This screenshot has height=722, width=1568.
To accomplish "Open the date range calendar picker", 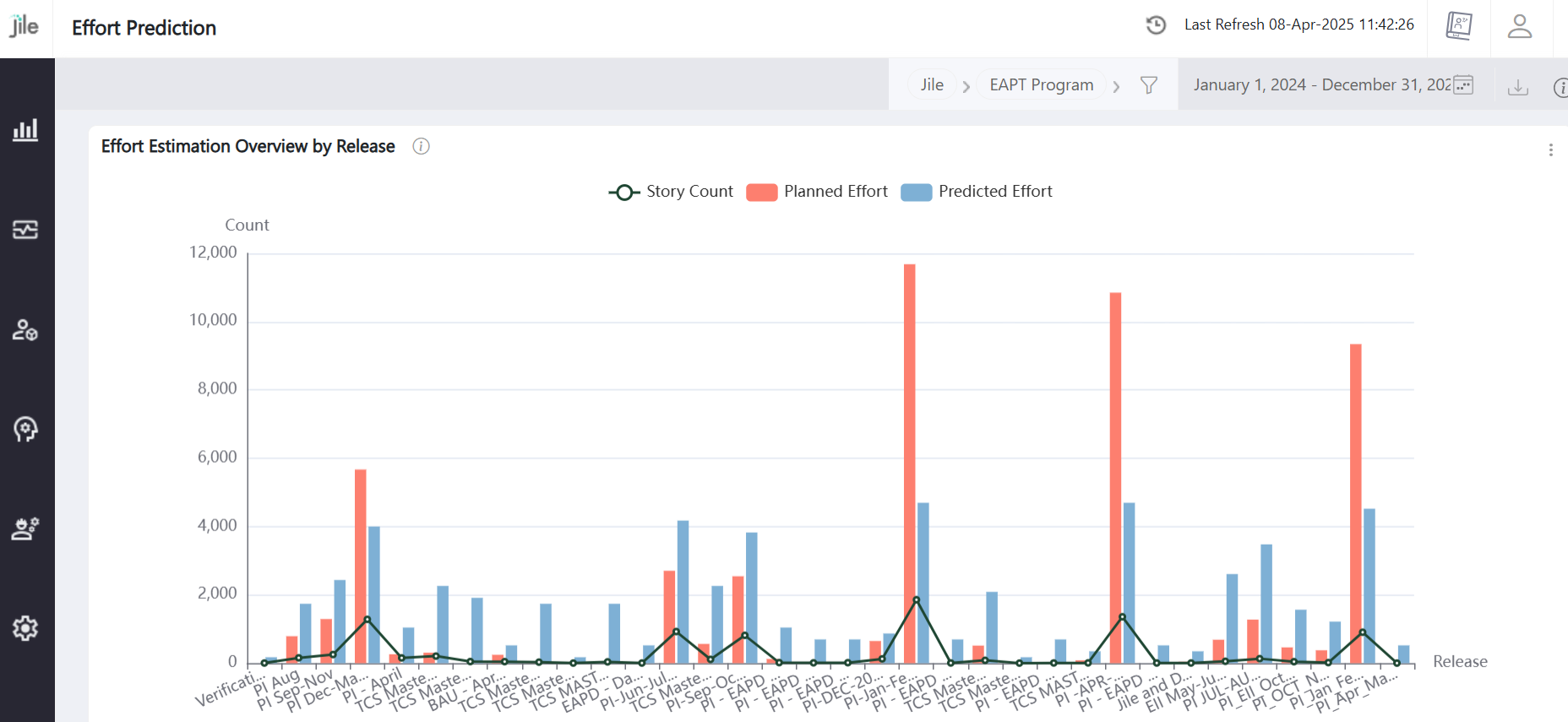I will click(1463, 84).
